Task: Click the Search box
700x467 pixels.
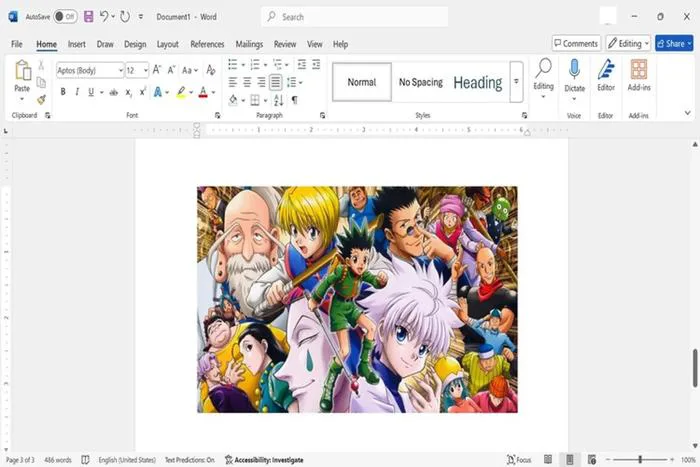Action: point(354,17)
